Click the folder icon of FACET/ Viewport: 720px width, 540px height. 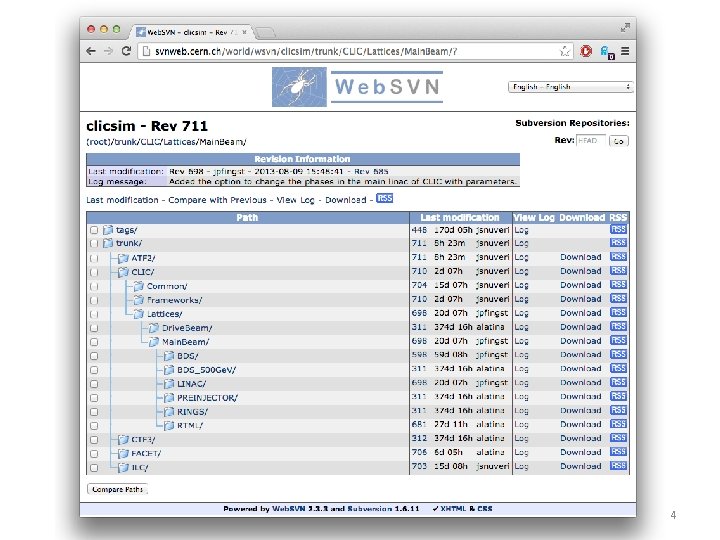tap(123, 453)
